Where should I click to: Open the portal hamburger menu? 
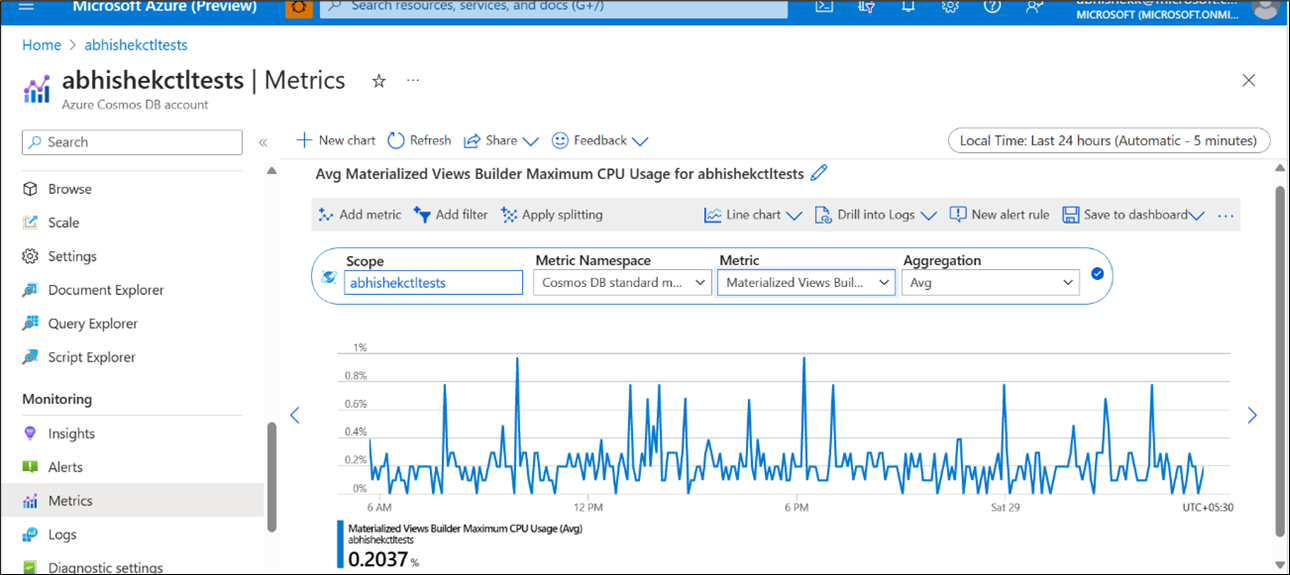coord(26,7)
